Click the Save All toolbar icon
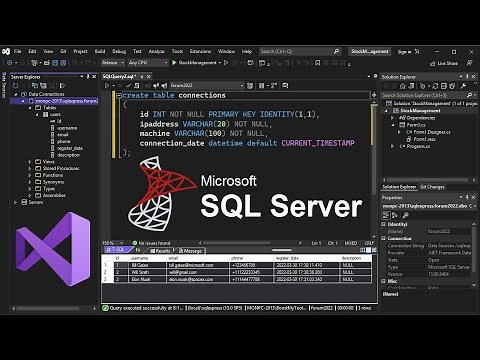Screen dimensions: 480x360 coord(63,63)
